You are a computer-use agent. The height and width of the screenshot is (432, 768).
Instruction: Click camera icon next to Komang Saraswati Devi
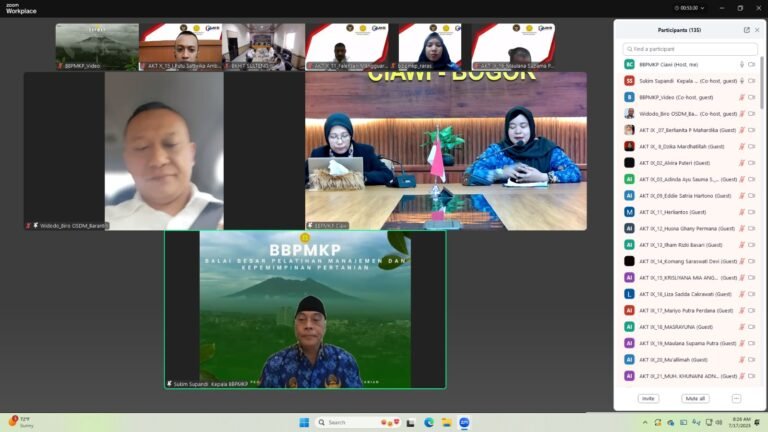click(751, 261)
